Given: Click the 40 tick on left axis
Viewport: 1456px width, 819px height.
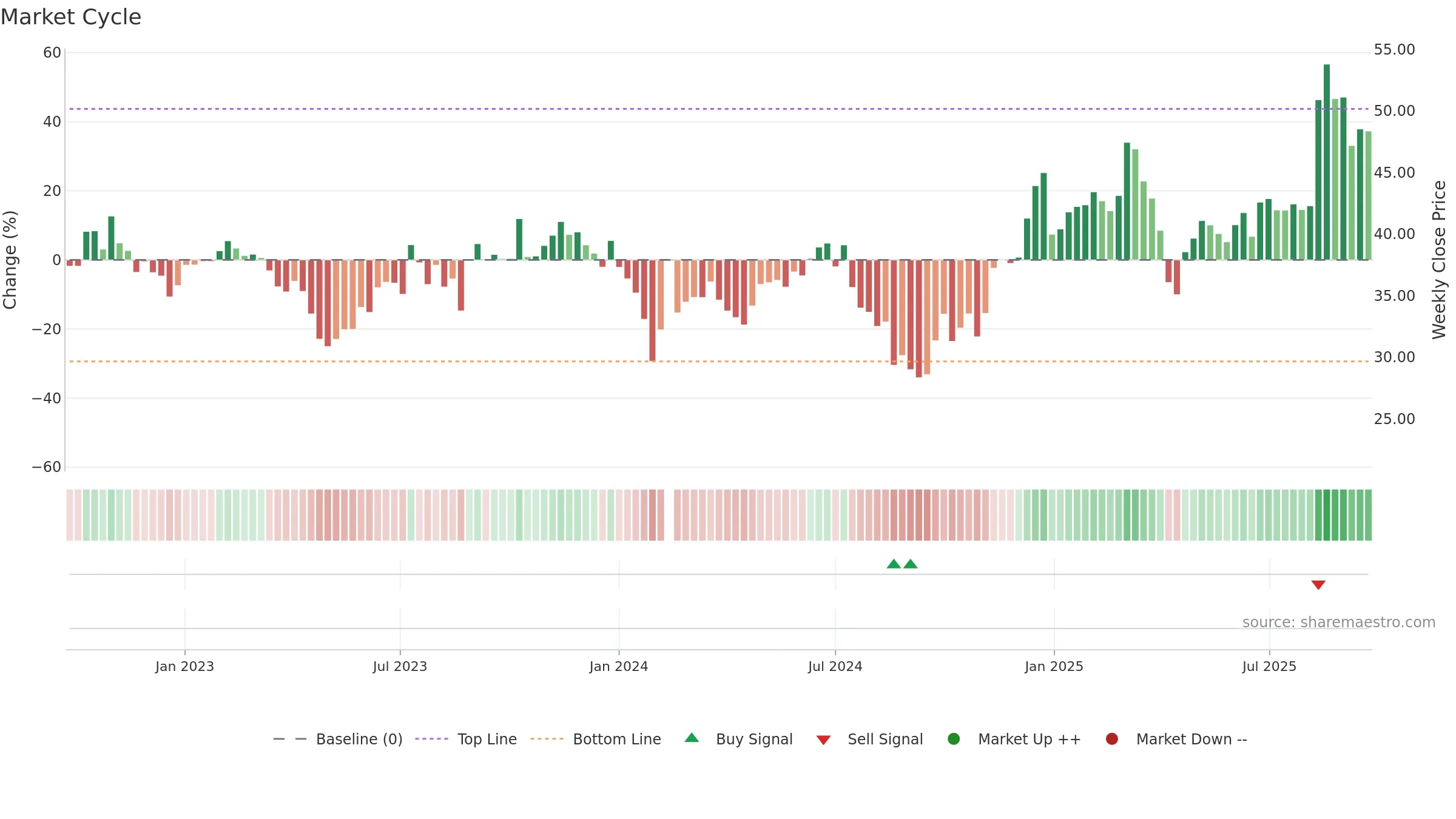Looking at the screenshot, I should [52, 122].
